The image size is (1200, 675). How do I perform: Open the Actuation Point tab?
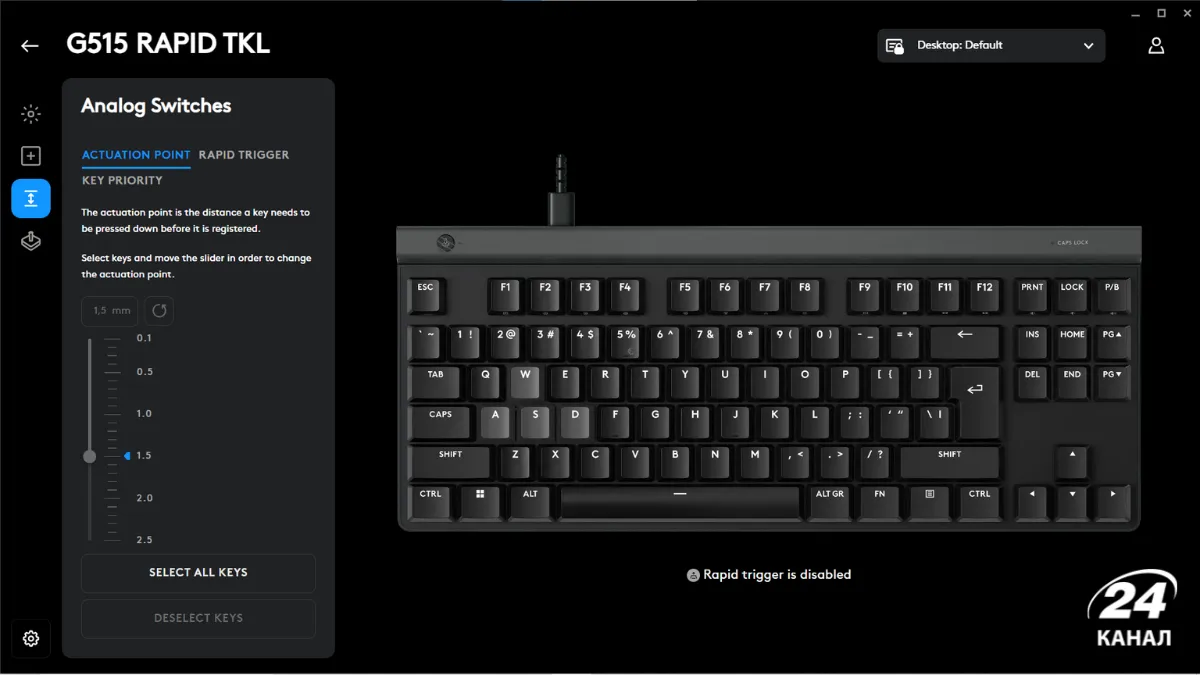click(x=136, y=155)
